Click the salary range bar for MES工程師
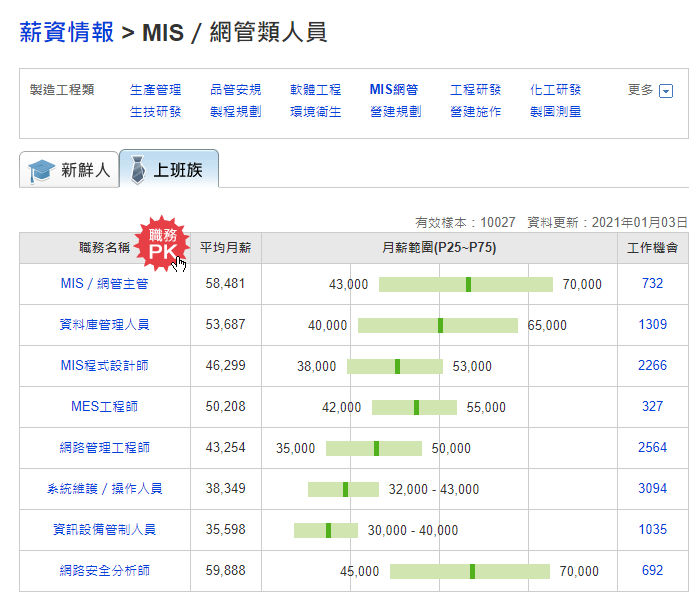This screenshot has height=608, width=700. click(414, 407)
